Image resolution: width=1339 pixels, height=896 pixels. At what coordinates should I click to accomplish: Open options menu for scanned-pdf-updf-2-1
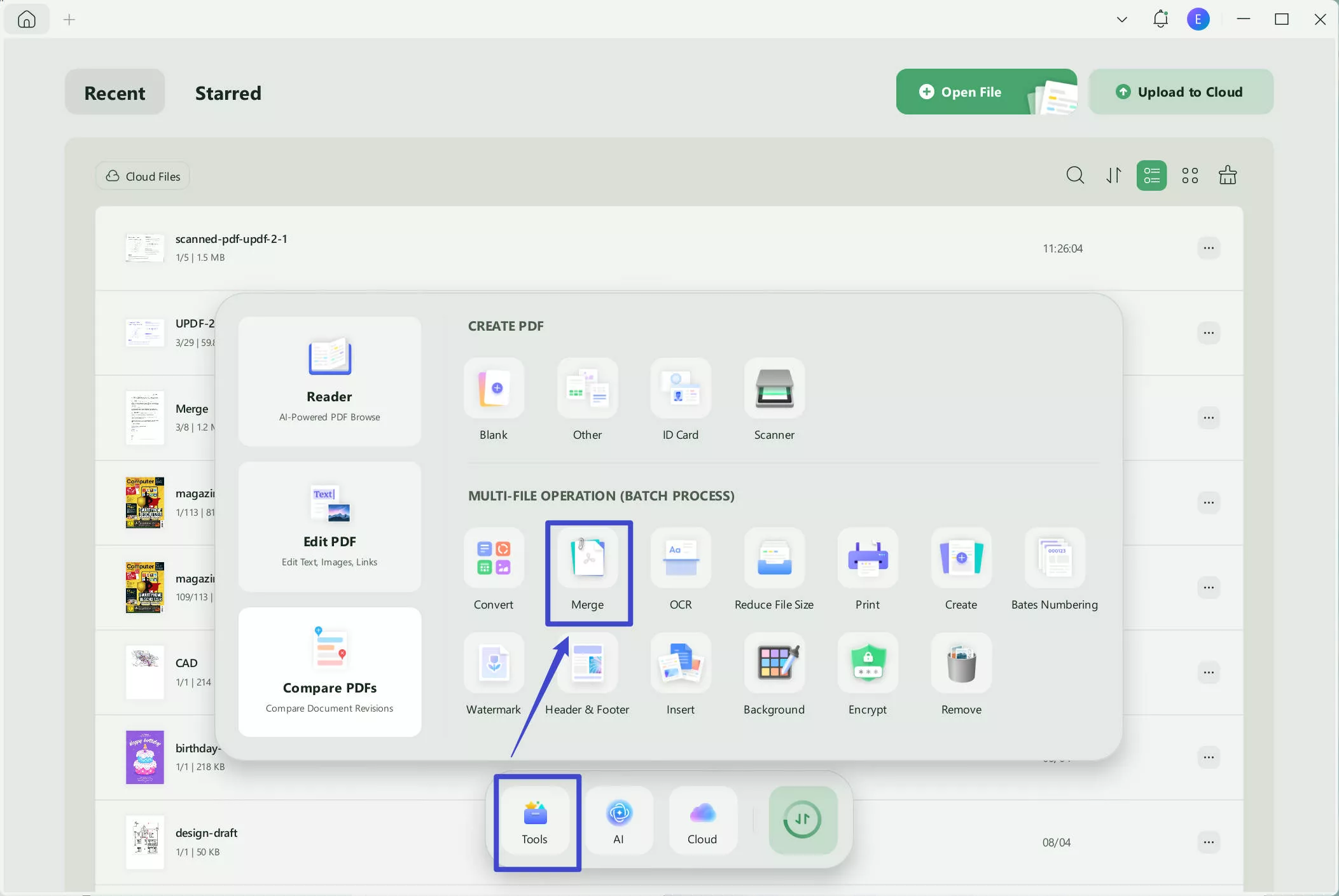click(1208, 248)
